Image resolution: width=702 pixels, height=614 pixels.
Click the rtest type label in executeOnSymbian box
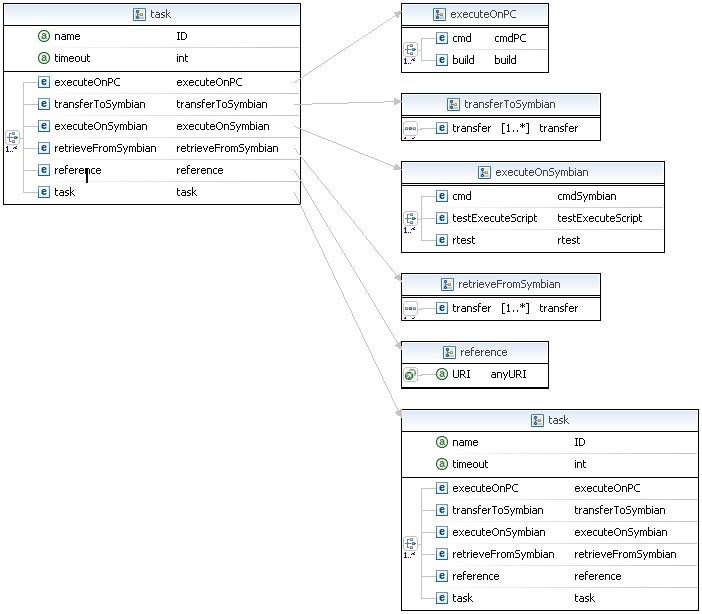569,240
